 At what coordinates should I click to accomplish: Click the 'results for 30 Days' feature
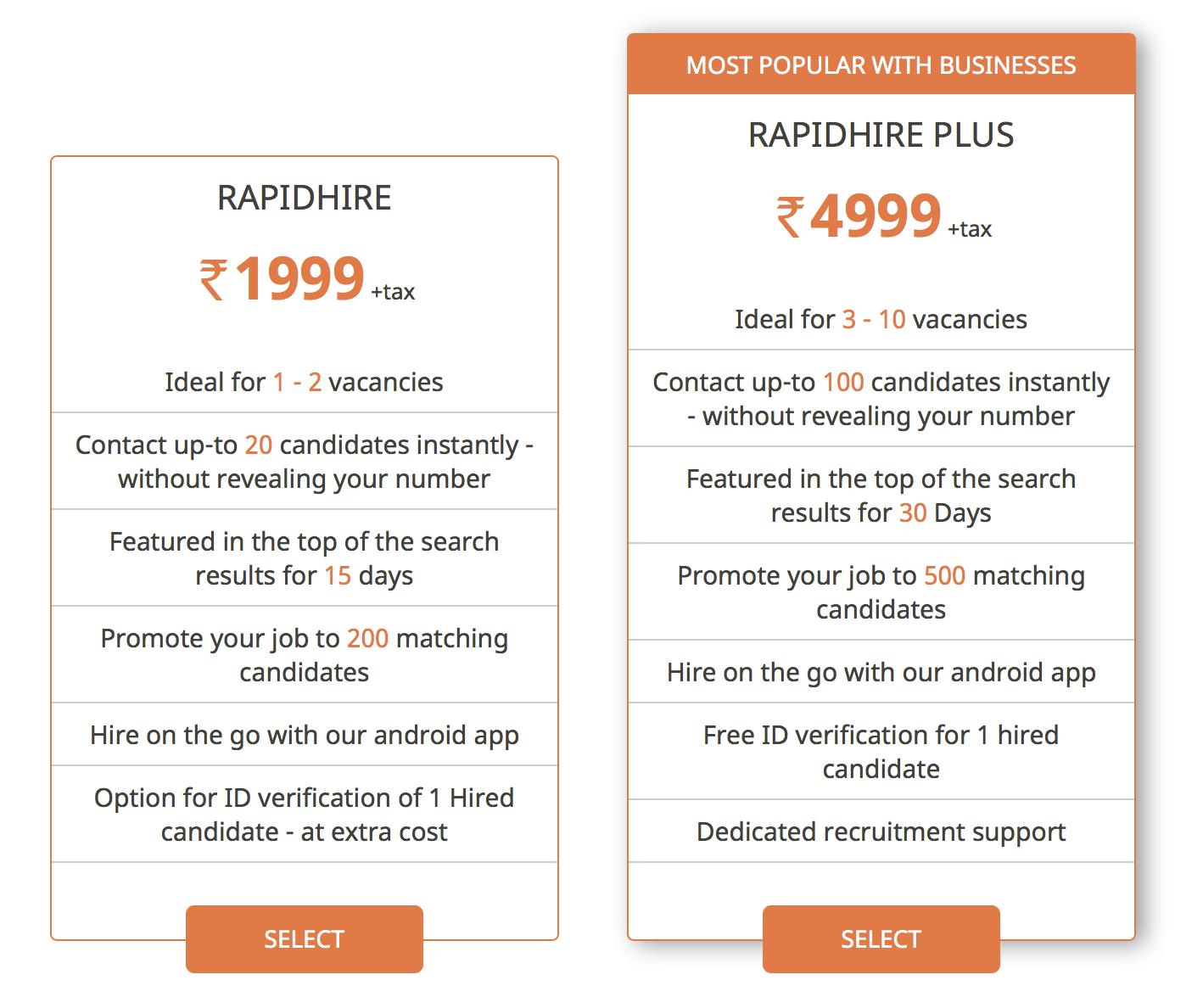coord(881,496)
